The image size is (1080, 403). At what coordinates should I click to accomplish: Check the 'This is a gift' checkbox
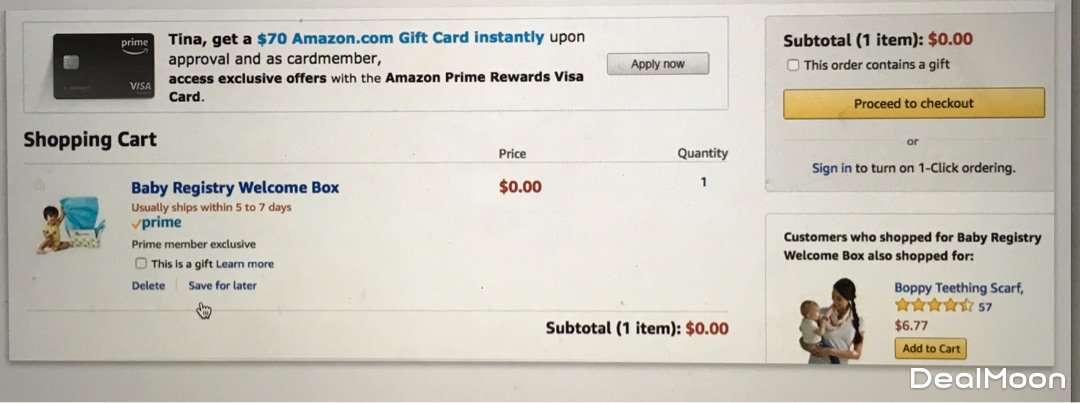coord(141,264)
